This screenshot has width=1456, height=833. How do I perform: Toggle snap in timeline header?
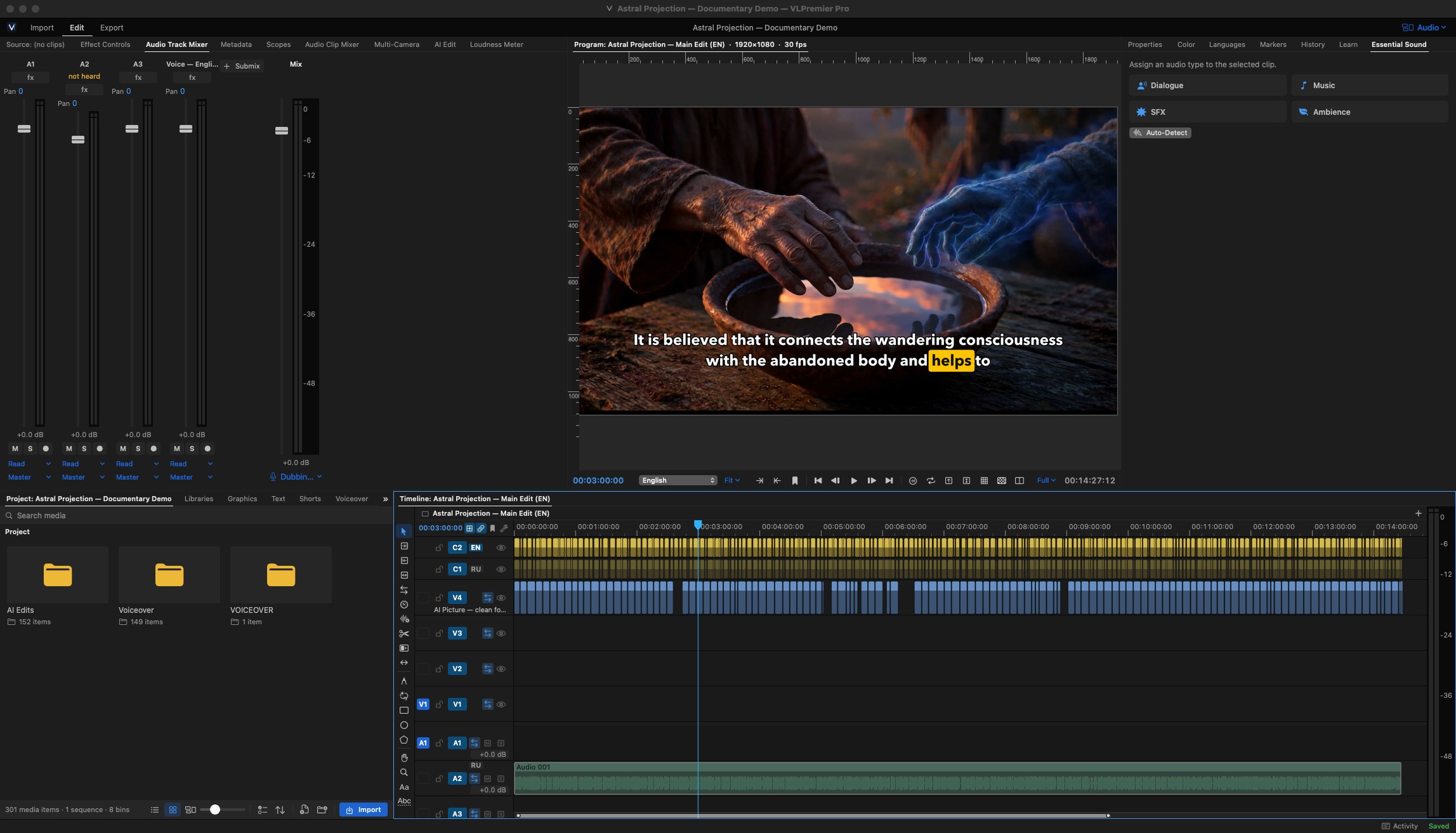click(x=469, y=528)
